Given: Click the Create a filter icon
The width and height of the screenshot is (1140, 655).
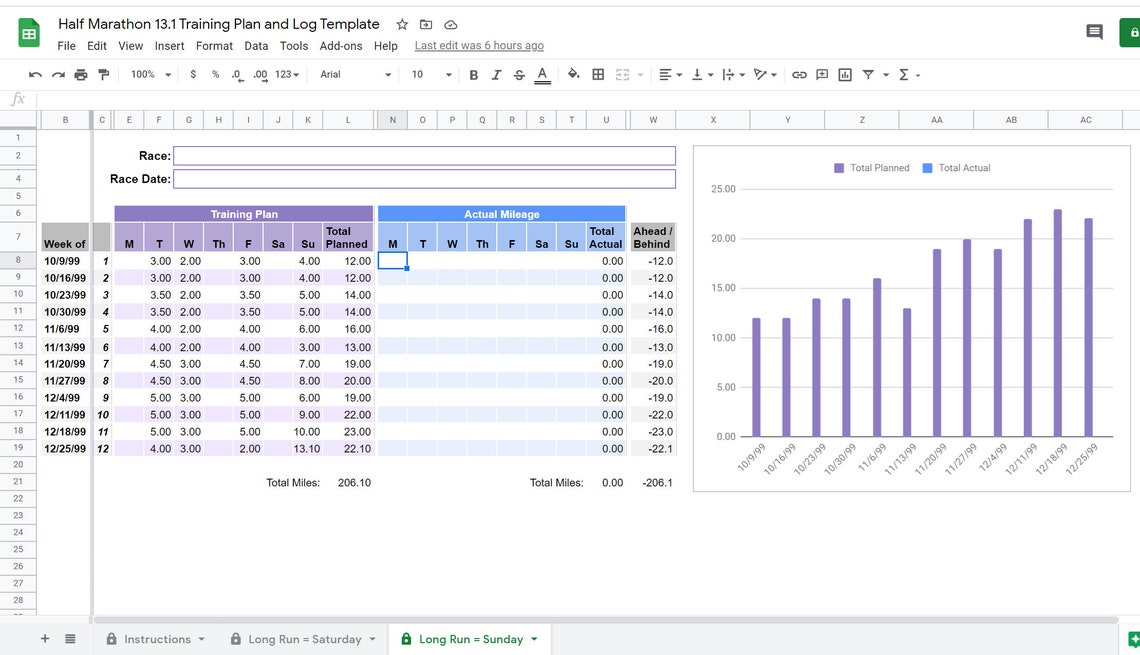Looking at the screenshot, I should tap(869, 74).
